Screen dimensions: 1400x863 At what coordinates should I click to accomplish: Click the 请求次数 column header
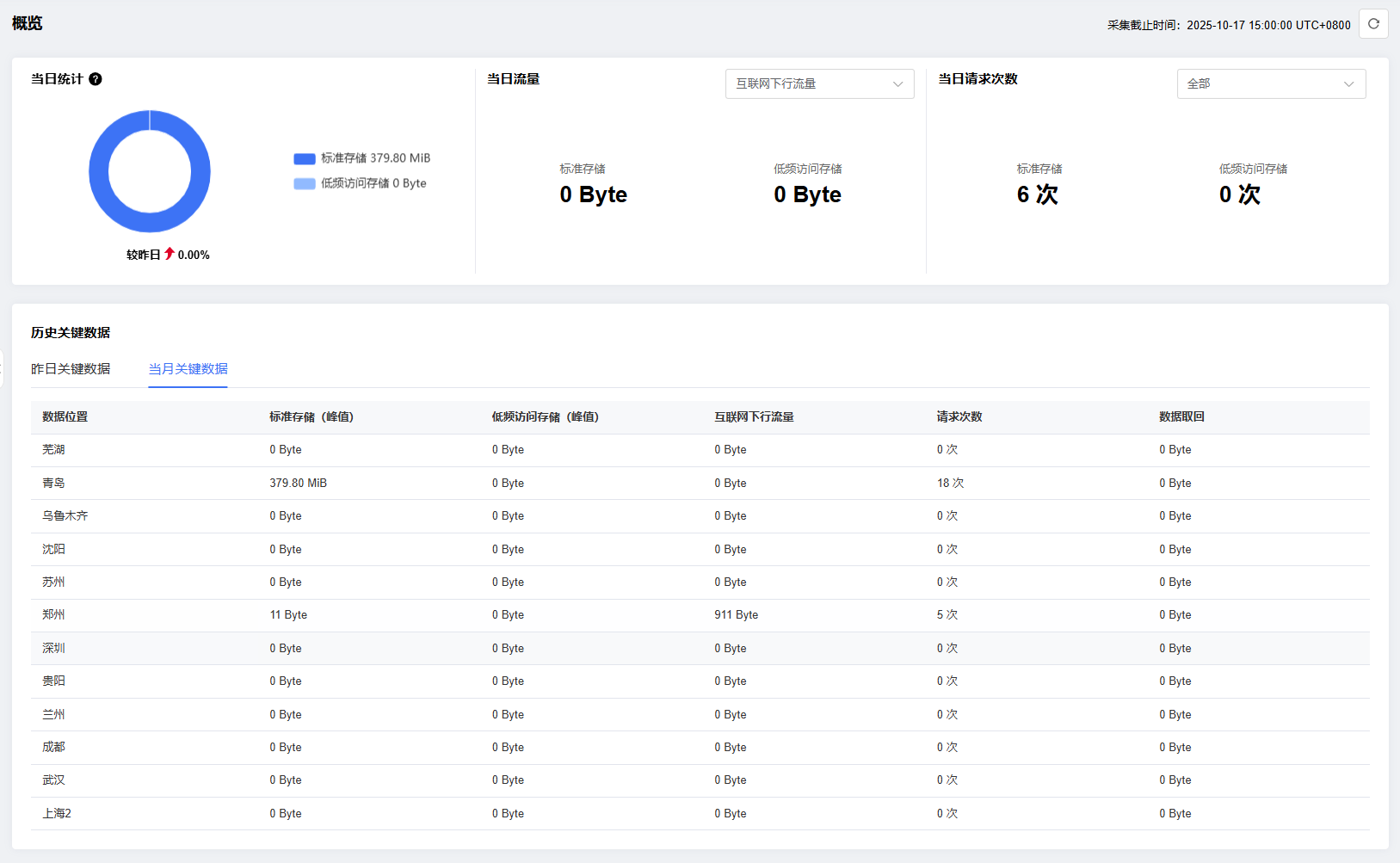click(959, 417)
